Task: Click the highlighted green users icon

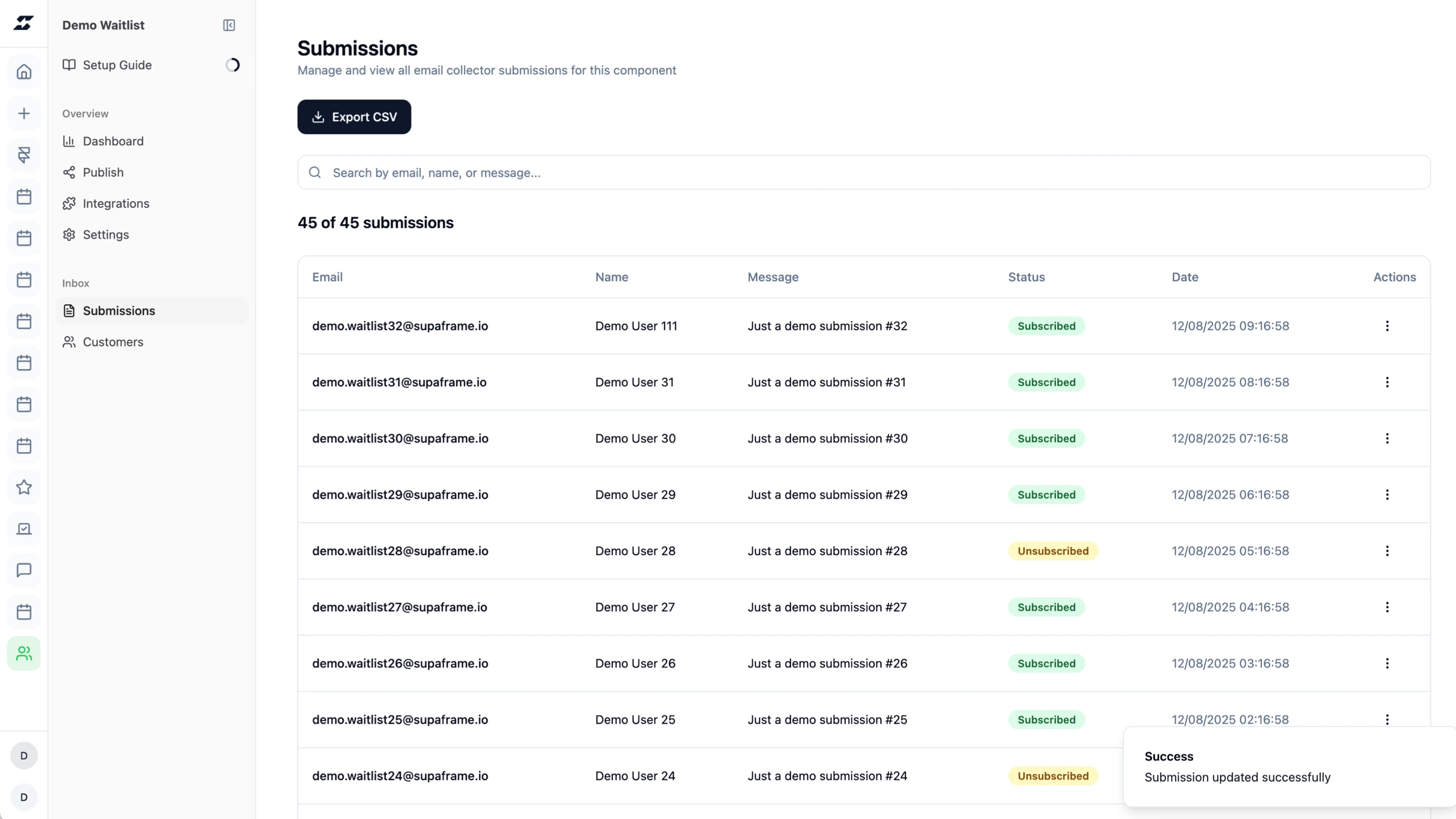Action: pos(24,653)
